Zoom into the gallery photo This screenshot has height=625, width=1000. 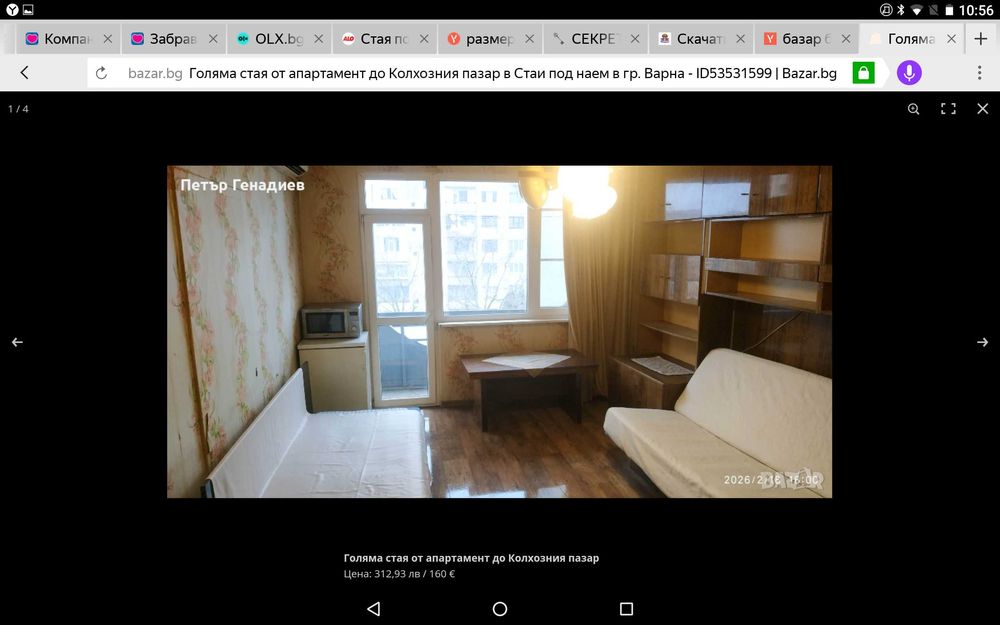click(x=913, y=109)
